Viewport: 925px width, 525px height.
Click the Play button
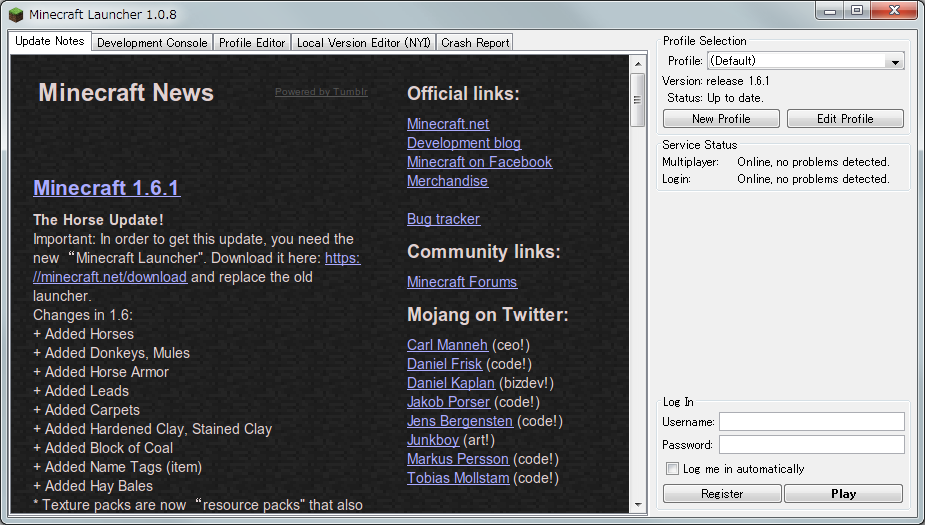(844, 494)
